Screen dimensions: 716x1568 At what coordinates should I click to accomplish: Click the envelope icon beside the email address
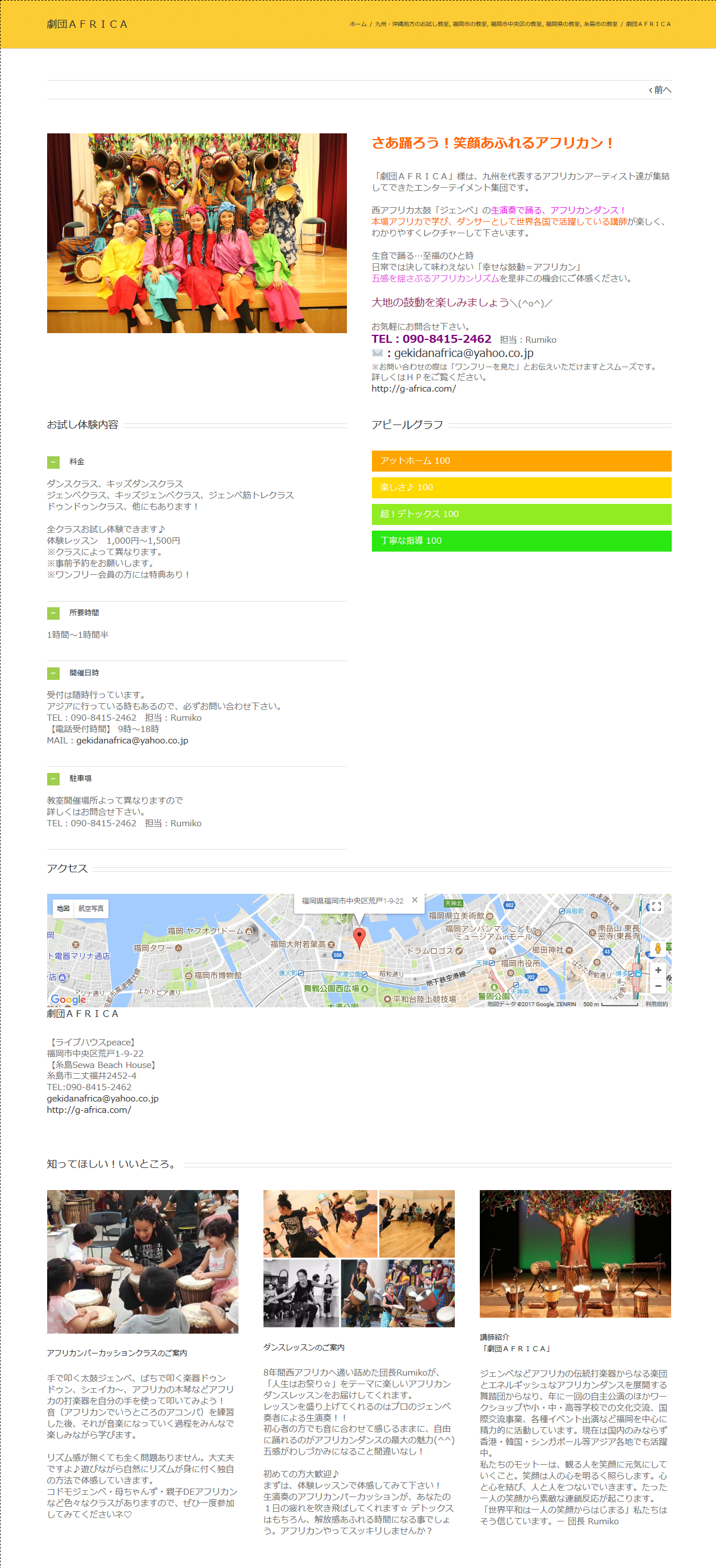(x=378, y=353)
